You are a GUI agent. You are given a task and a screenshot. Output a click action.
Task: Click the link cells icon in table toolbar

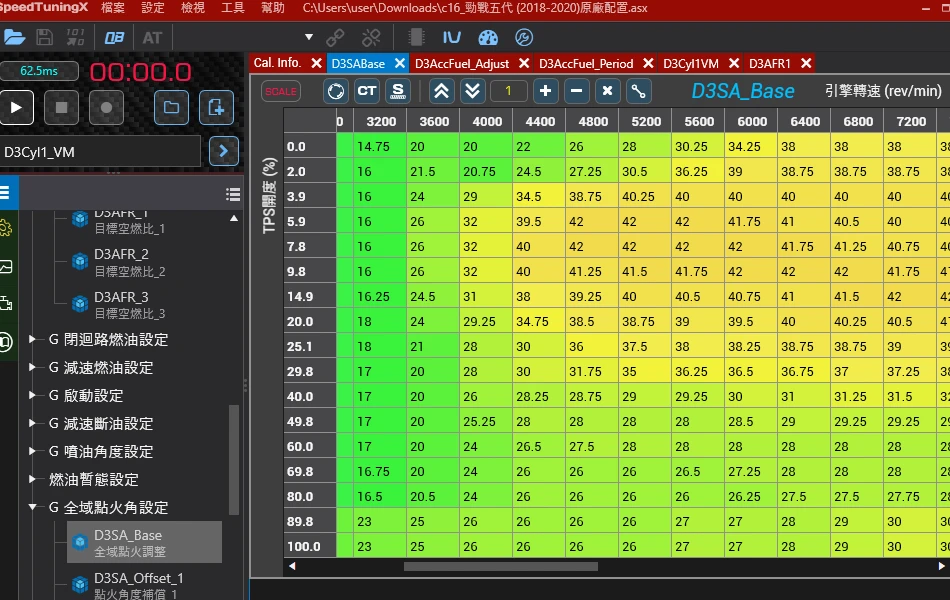pyautogui.click(x=638, y=92)
